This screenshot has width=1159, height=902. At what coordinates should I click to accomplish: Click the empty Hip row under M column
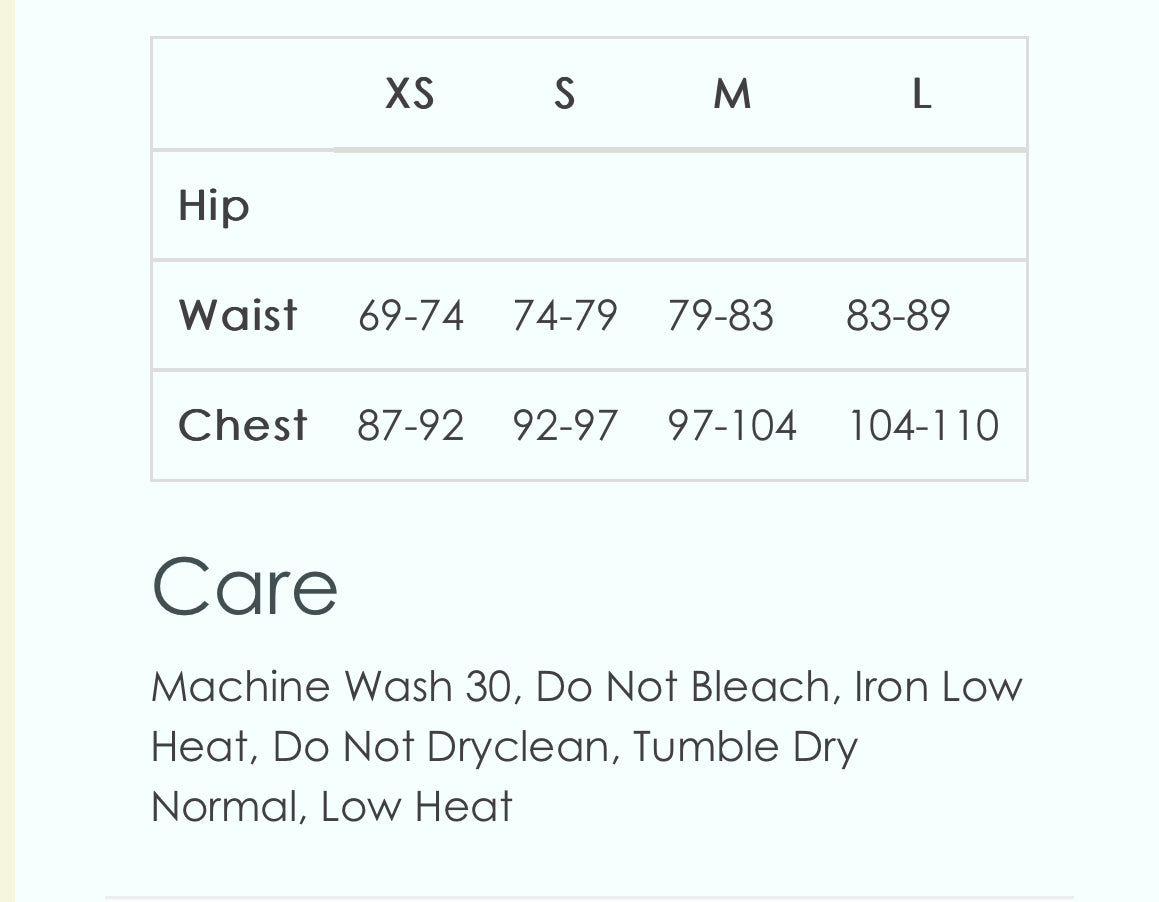coord(732,206)
